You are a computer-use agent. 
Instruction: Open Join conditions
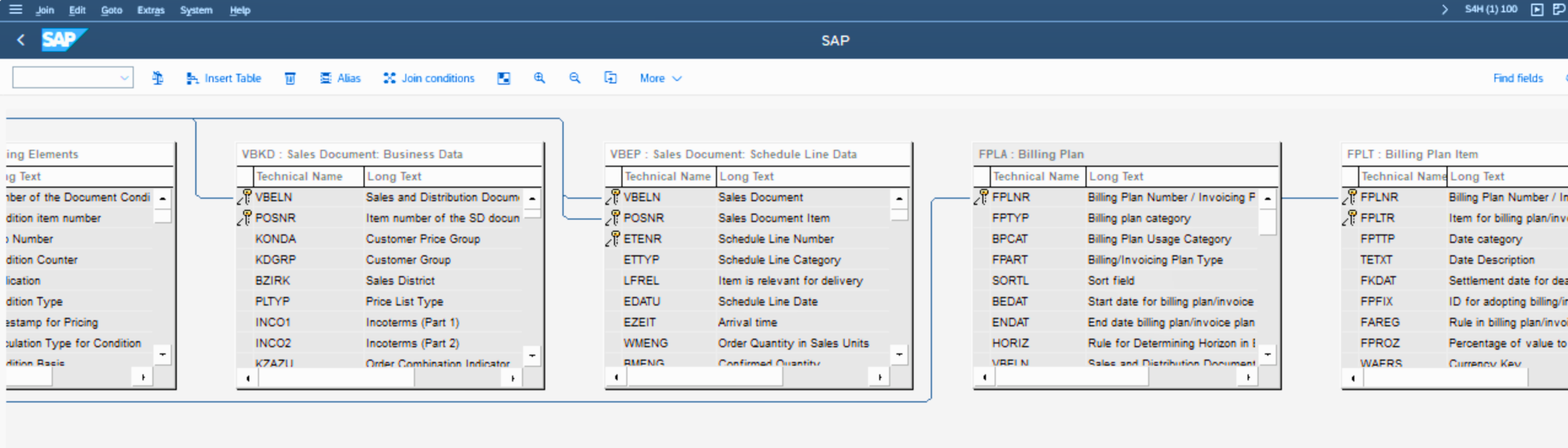point(429,78)
